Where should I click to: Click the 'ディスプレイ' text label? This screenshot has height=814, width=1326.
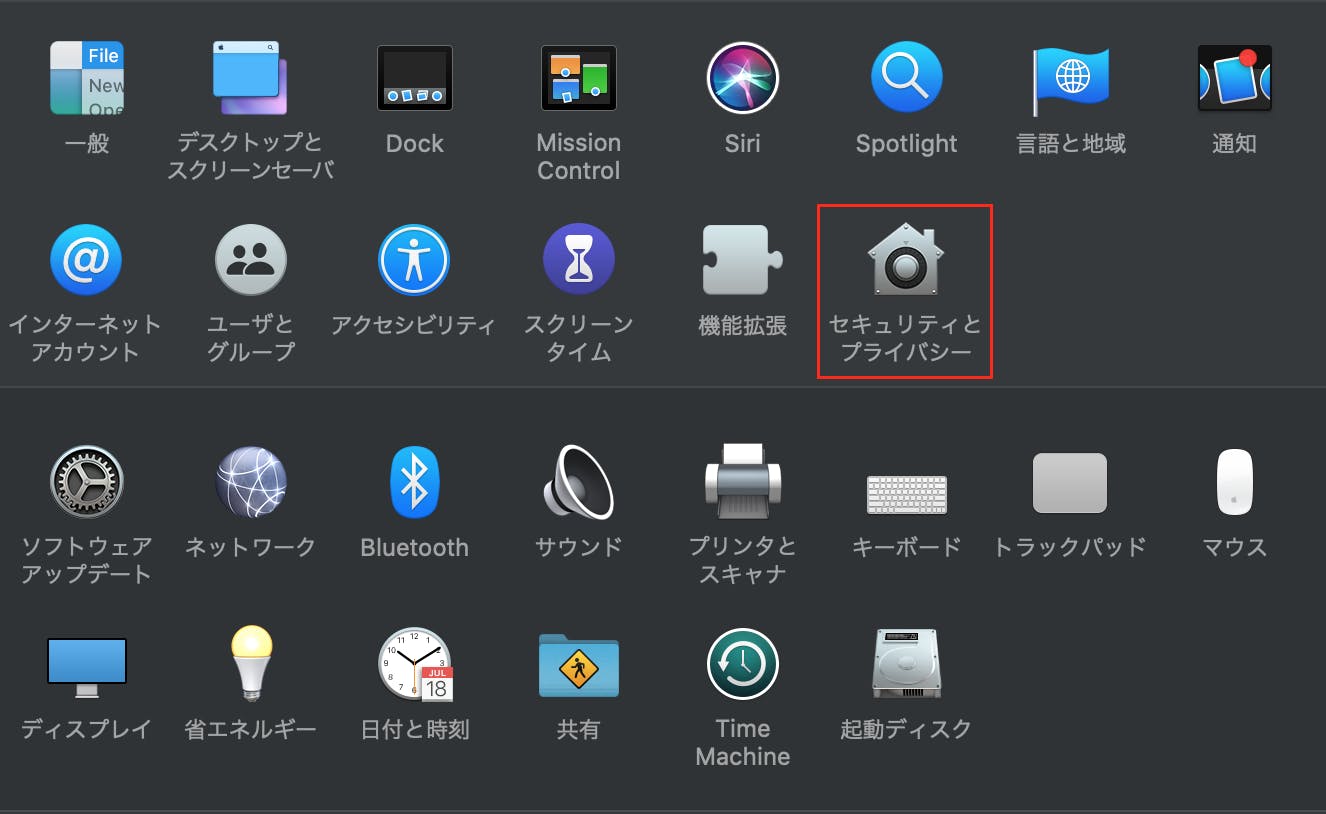[87, 729]
